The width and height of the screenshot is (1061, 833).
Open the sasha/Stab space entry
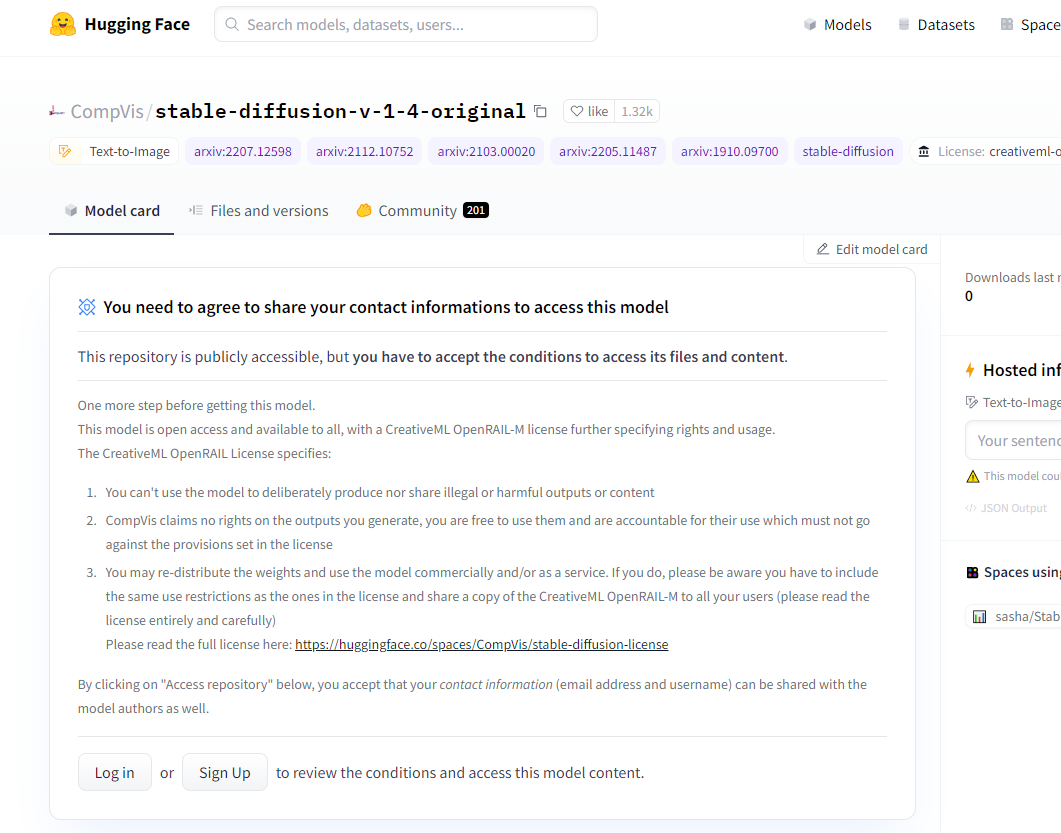pos(1014,616)
